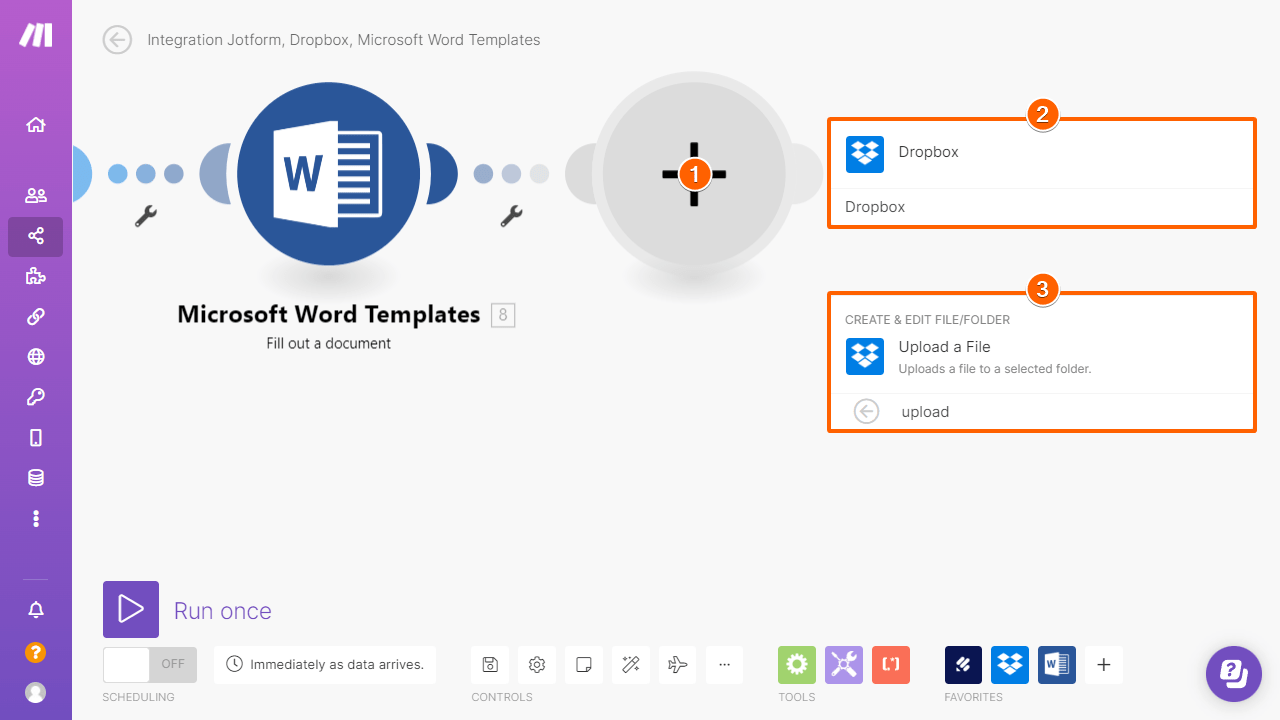
Task: Select the Microsoft Word Templates module
Action: click(329, 174)
